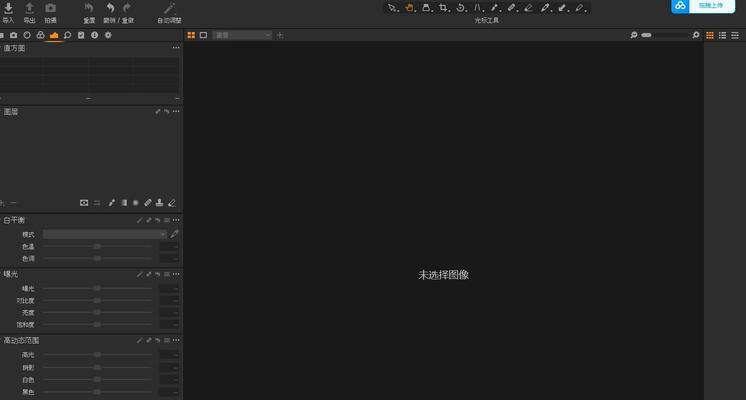Viewport: 746px width, 400px height.
Task: Click the exposure slider value field
Action: [x=169, y=288]
